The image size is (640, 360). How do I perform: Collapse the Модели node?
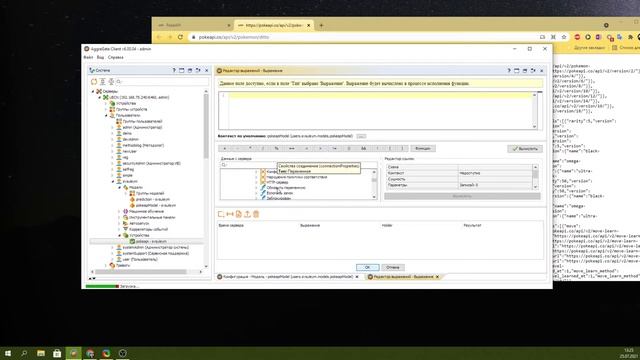120,187
